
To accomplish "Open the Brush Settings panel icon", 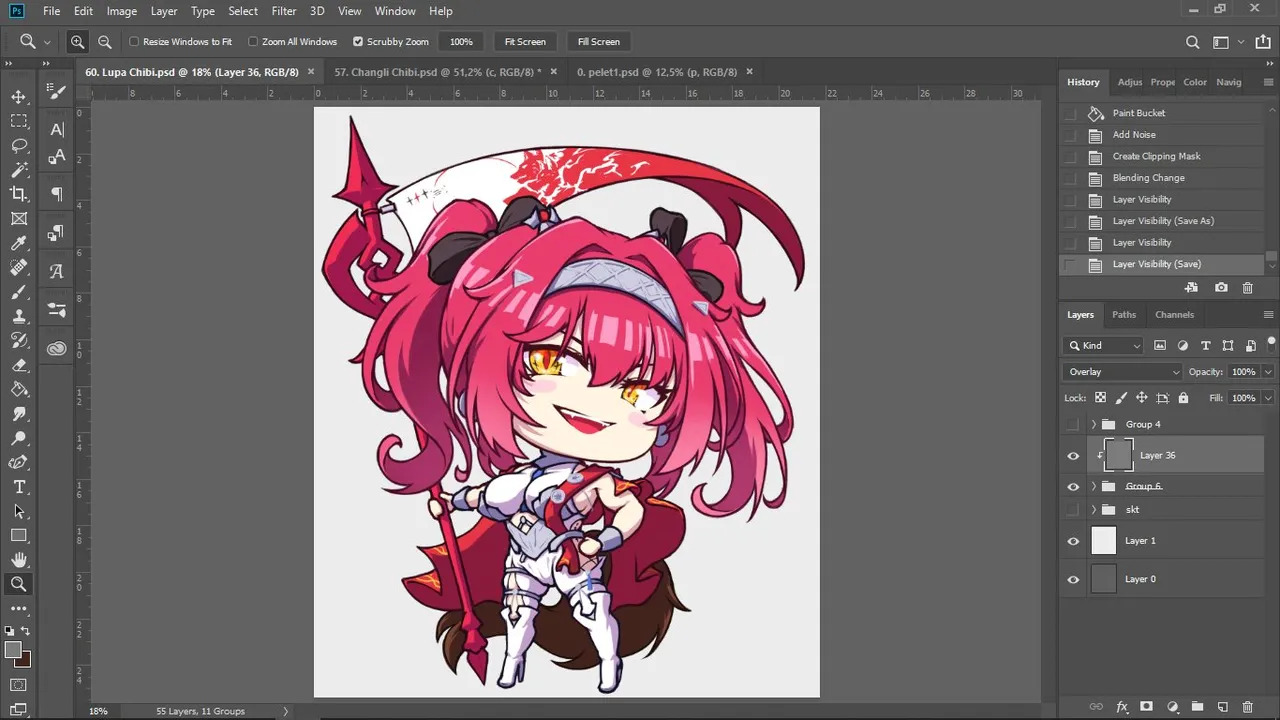I will click(x=57, y=92).
